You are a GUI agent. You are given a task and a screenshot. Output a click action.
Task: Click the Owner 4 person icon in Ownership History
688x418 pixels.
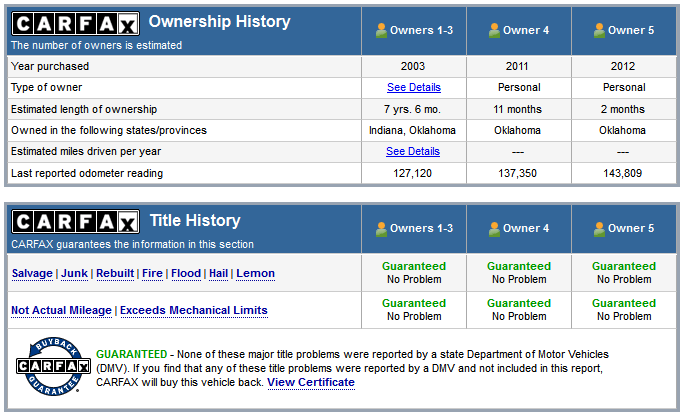point(494,30)
